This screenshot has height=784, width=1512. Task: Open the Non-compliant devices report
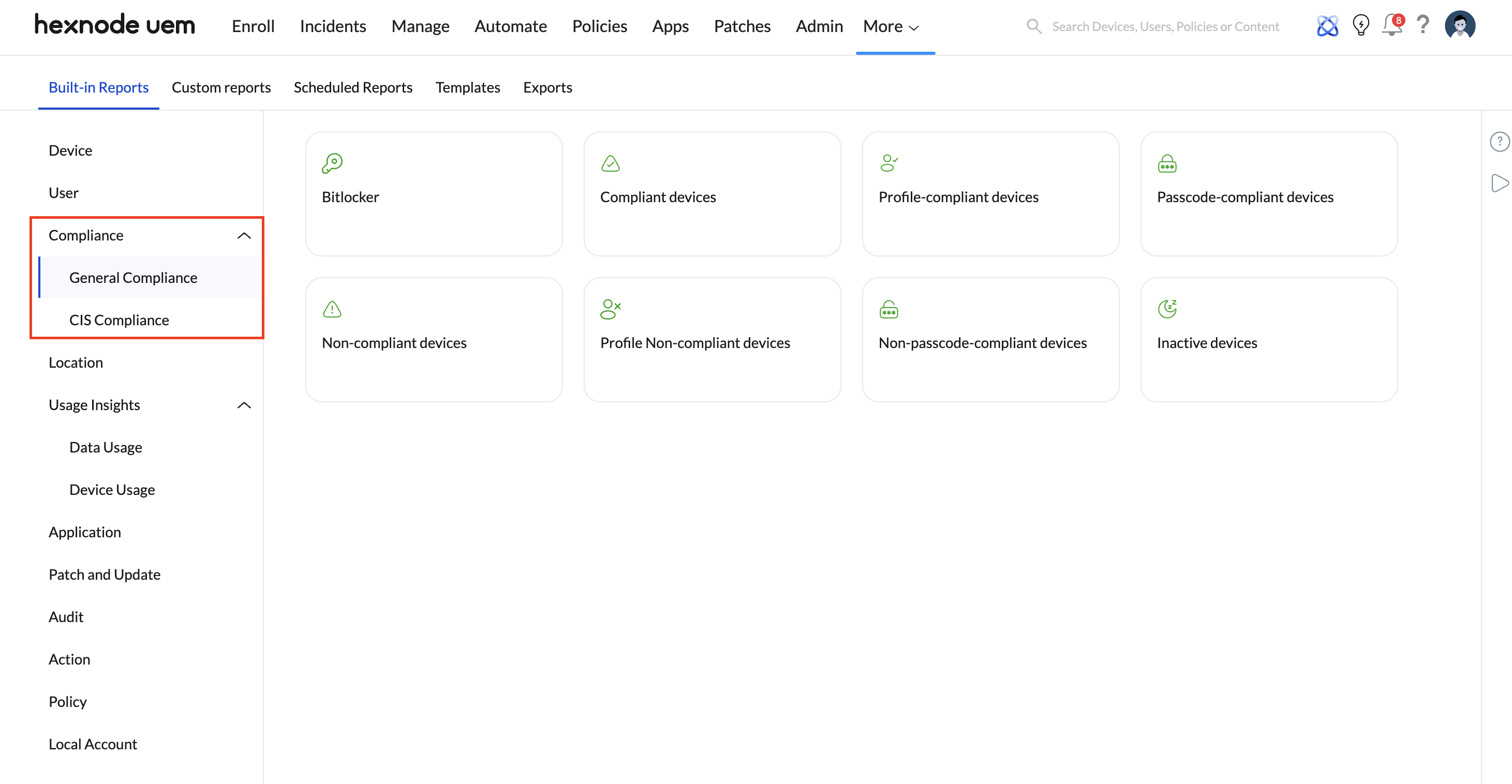coord(434,340)
